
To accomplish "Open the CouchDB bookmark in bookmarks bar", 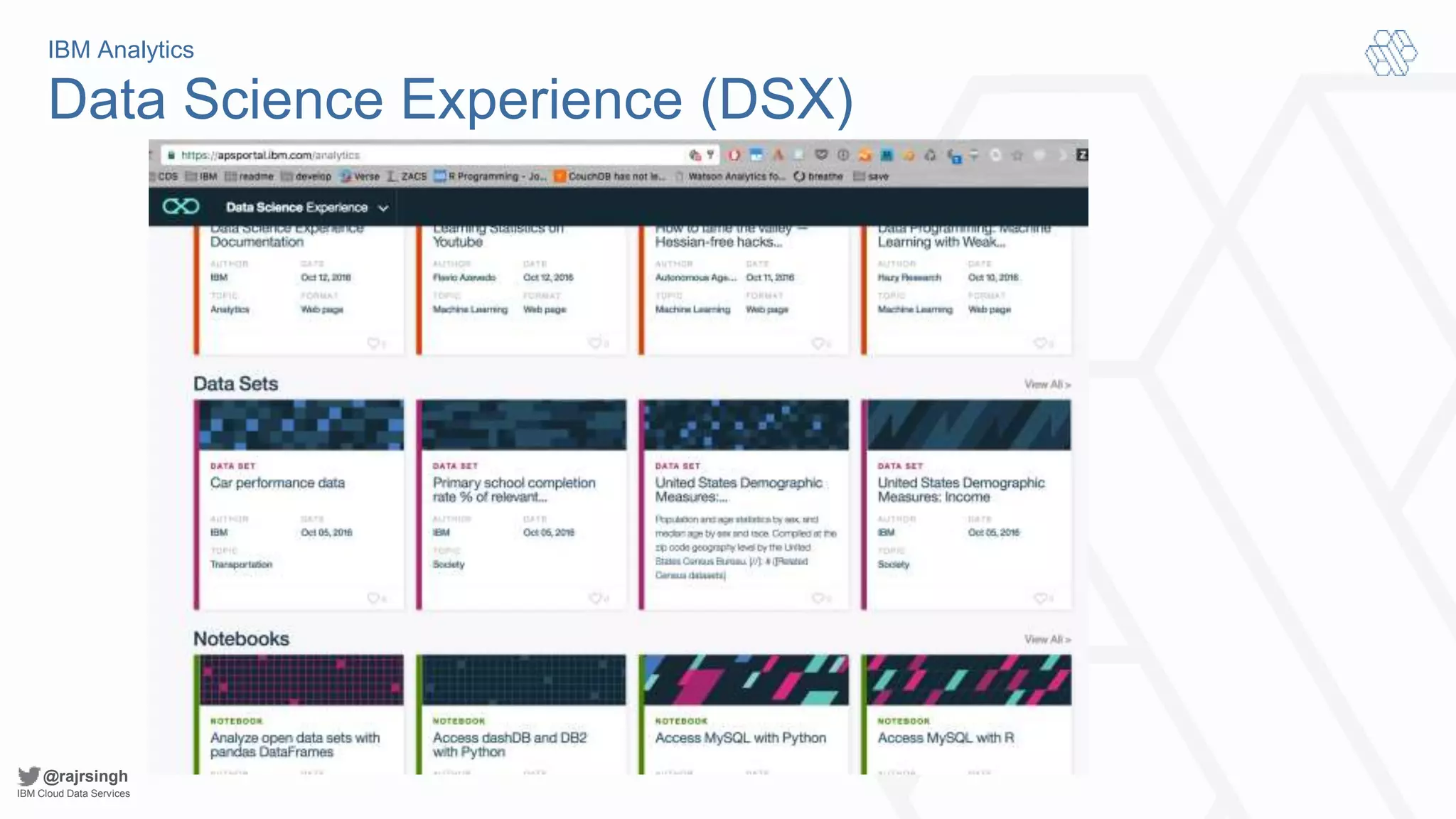I will point(609,176).
